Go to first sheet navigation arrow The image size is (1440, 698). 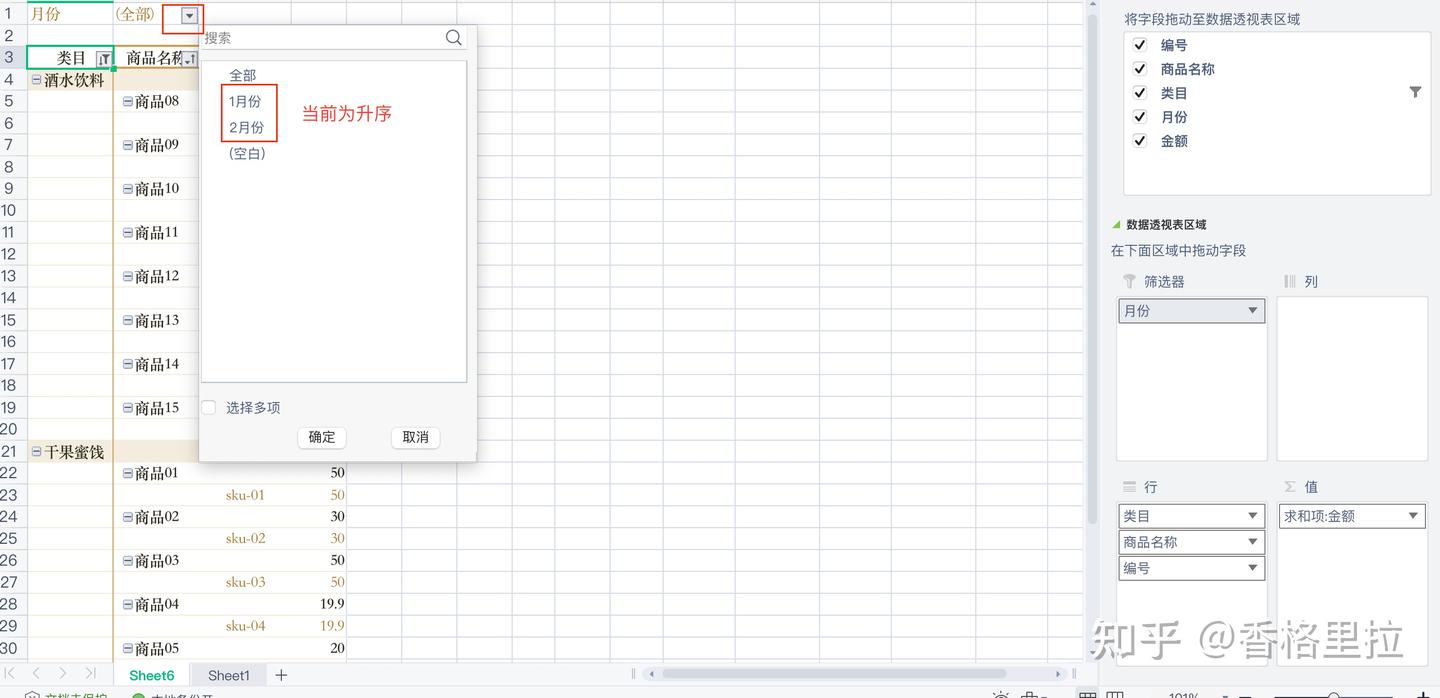pos(10,674)
